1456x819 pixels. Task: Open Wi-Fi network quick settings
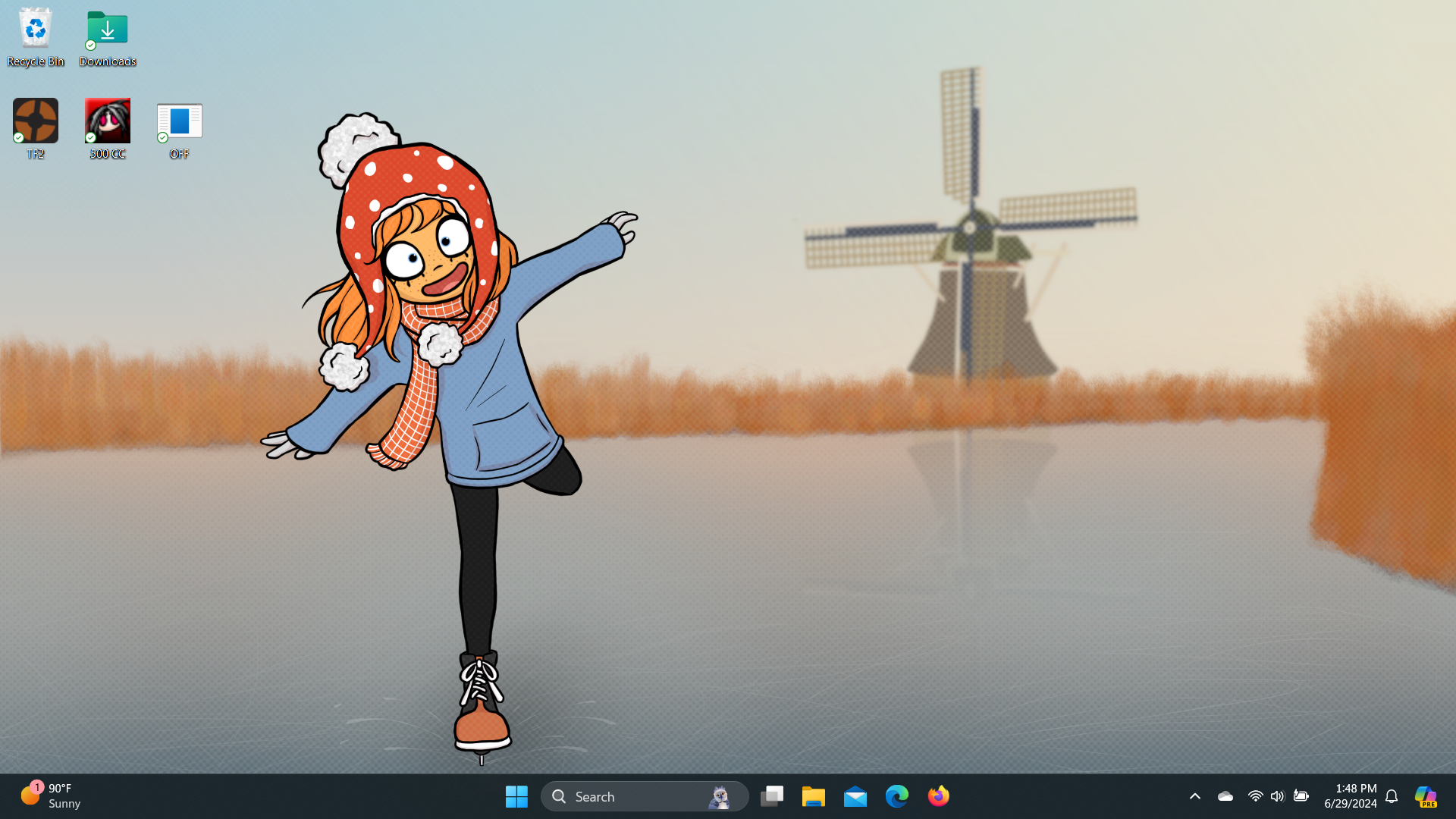point(1255,796)
